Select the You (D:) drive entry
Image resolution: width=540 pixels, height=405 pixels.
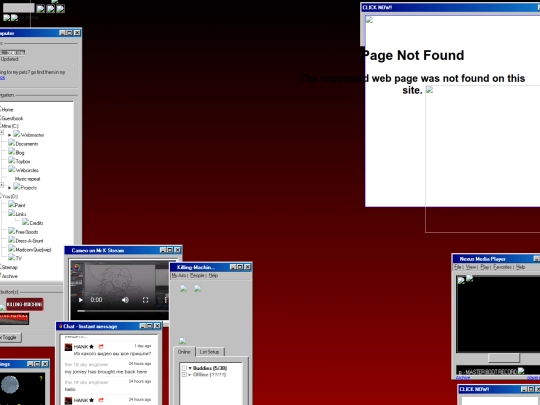tap(9, 196)
